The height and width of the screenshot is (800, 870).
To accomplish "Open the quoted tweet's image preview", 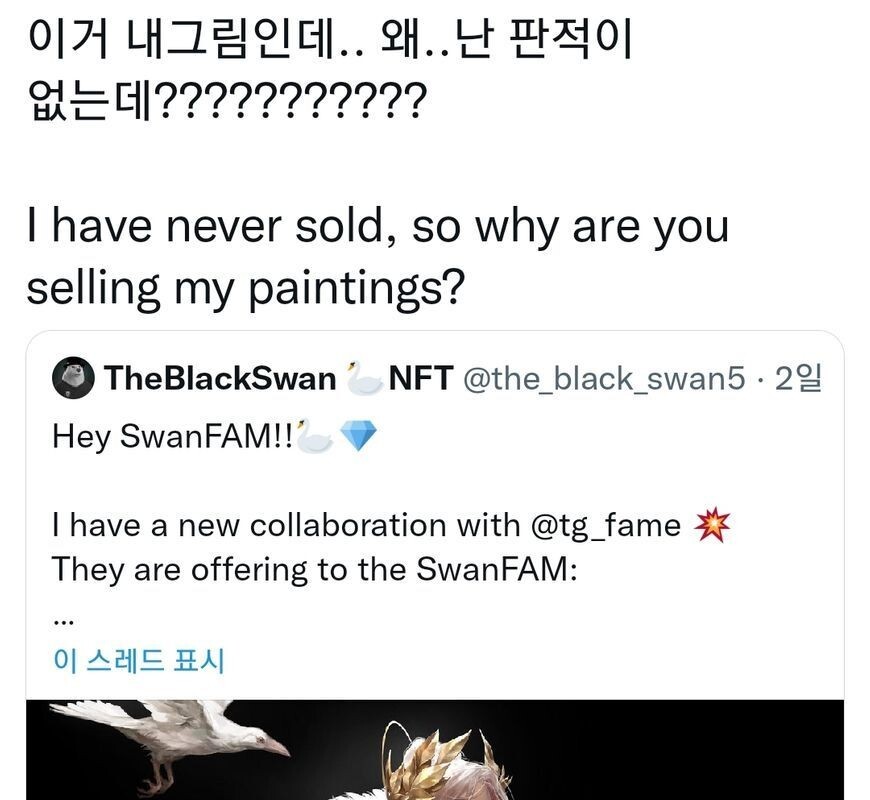I will (x=434, y=750).
